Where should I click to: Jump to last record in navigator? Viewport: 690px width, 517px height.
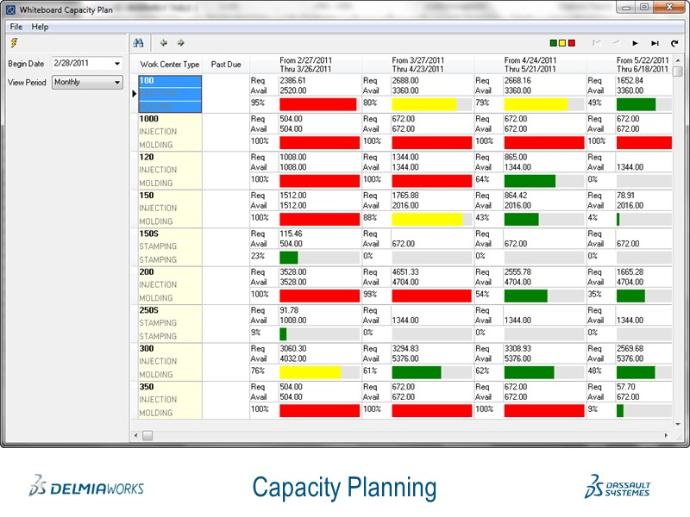tap(655, 43)
